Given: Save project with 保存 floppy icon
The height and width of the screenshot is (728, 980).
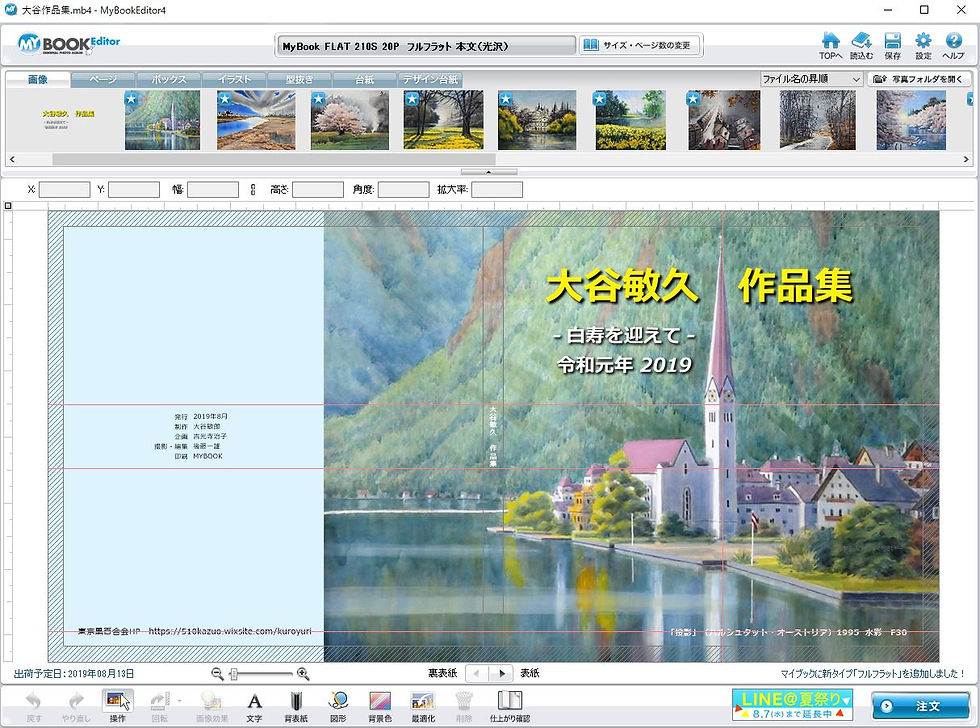Looking at the screenshot, I should click(x=892, y=46).
